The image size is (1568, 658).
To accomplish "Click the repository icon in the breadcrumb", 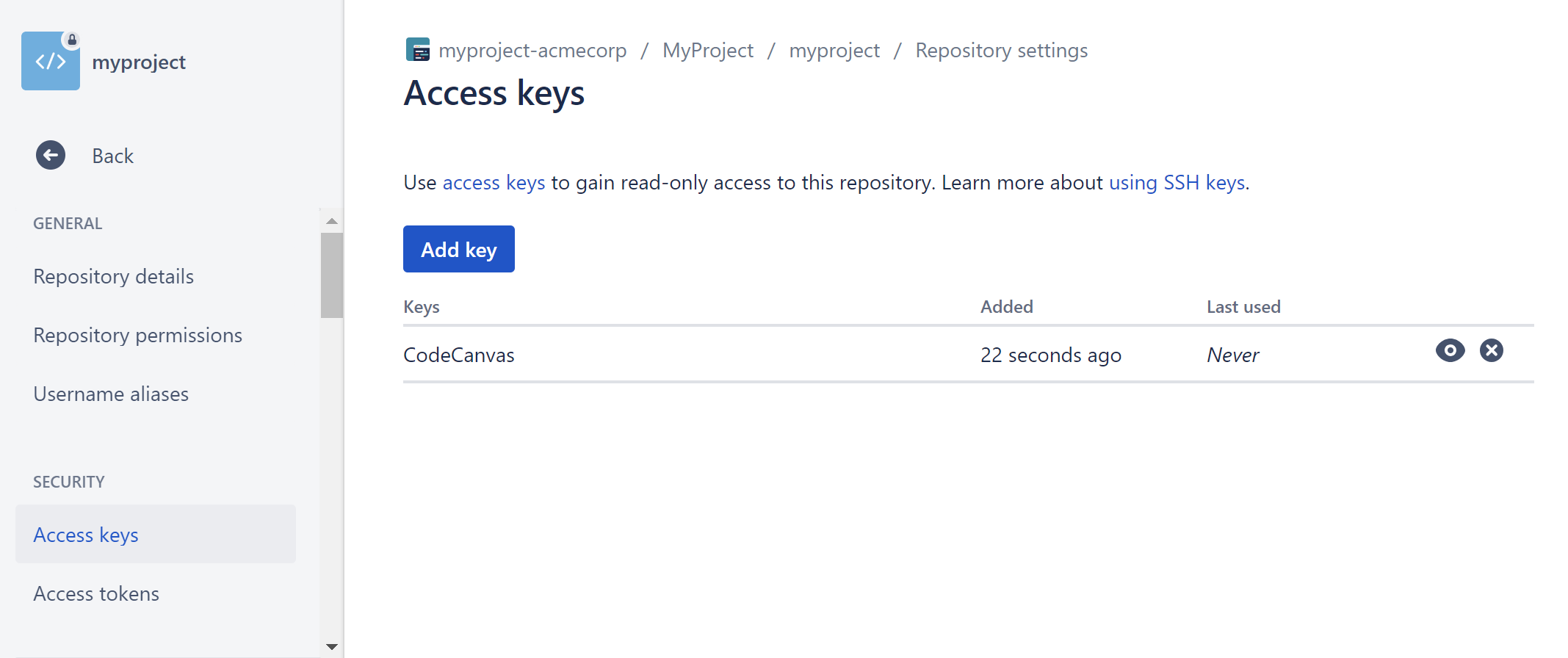I will click(x=417, y=49).
